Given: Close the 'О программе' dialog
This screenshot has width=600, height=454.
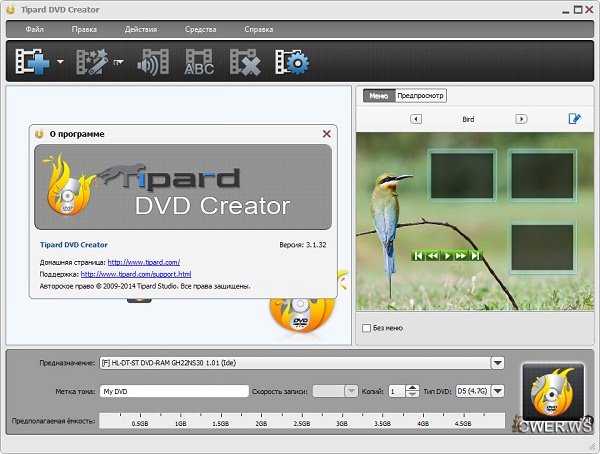Looking at the screenshot, I should tap(326, 133).
